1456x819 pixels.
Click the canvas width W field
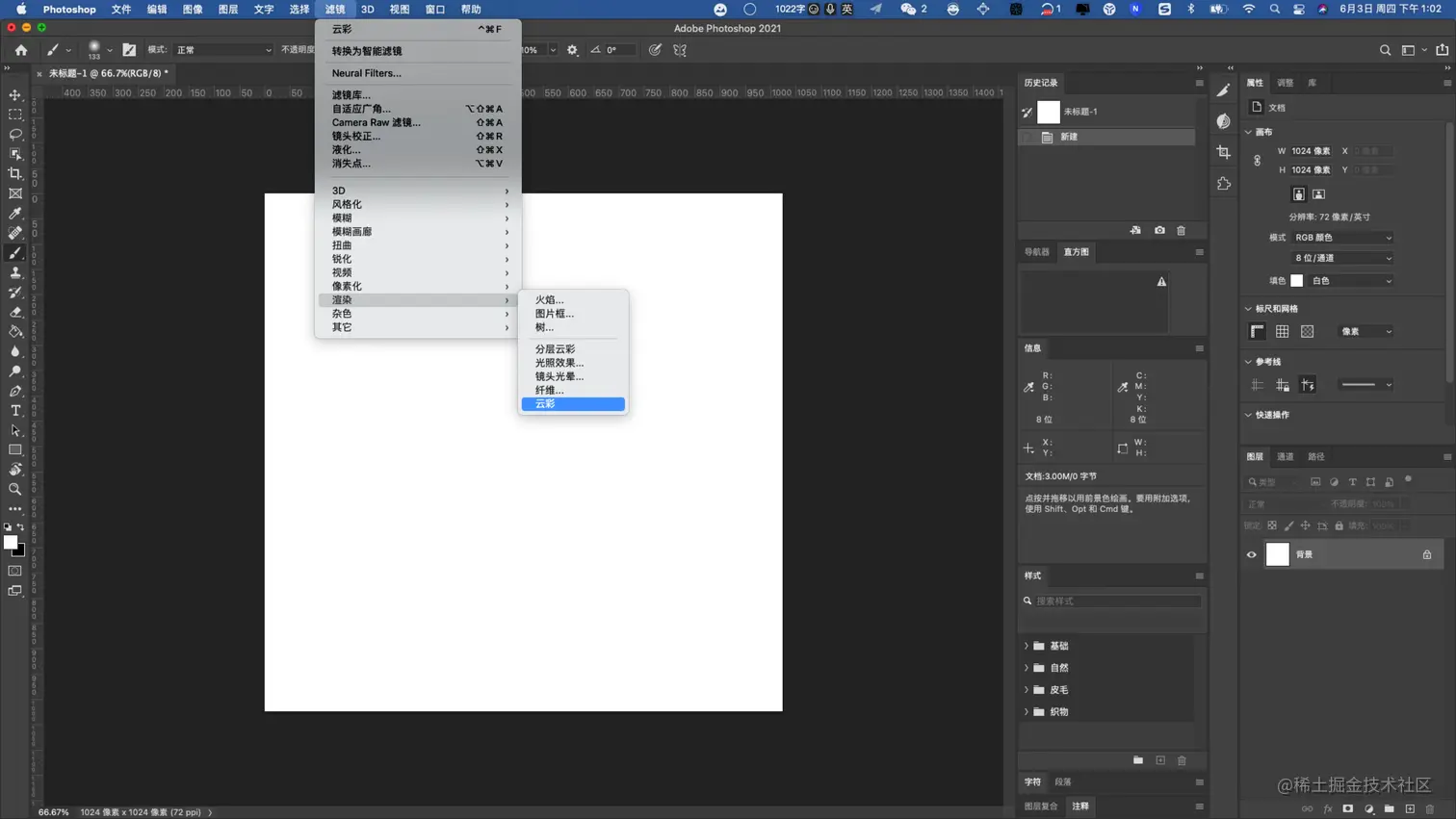[1312, 151]
